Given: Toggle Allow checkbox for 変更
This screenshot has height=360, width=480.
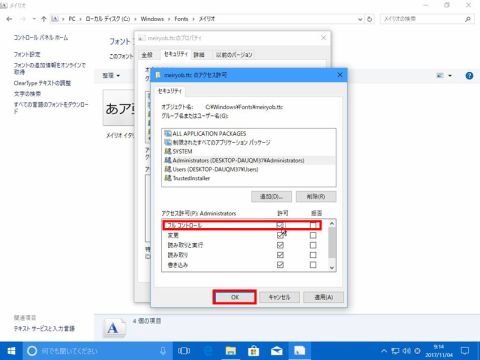Looking at the screenshot, I should pyautogui.click(x=280, y=235).
